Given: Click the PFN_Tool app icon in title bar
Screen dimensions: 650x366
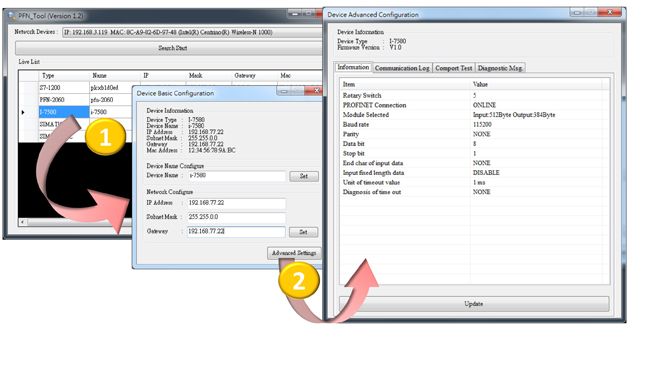Looking at the screenshot, I should [x=12, y=16].
